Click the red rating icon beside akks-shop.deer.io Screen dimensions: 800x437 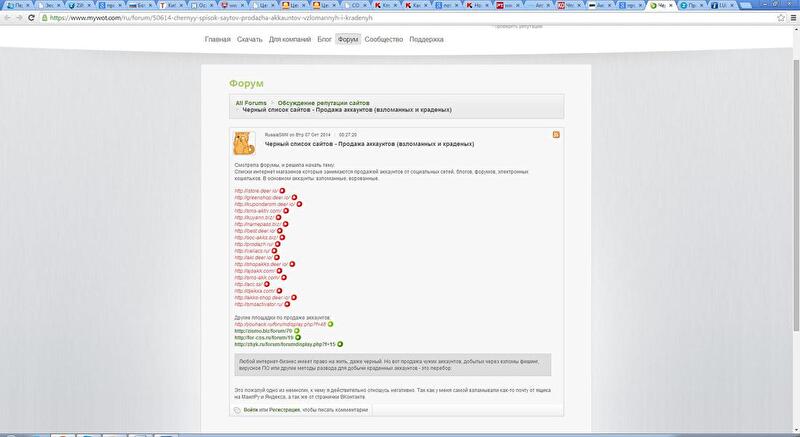[293, 297]
